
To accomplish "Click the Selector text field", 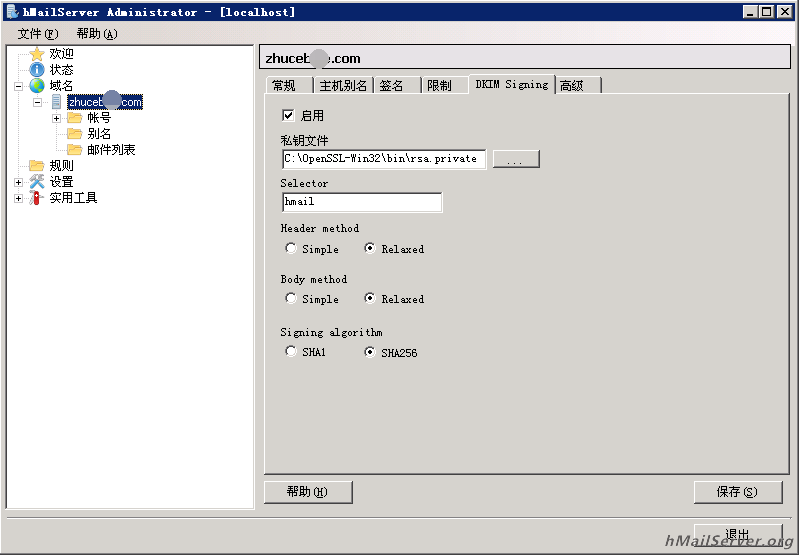I will click(361, 202).
